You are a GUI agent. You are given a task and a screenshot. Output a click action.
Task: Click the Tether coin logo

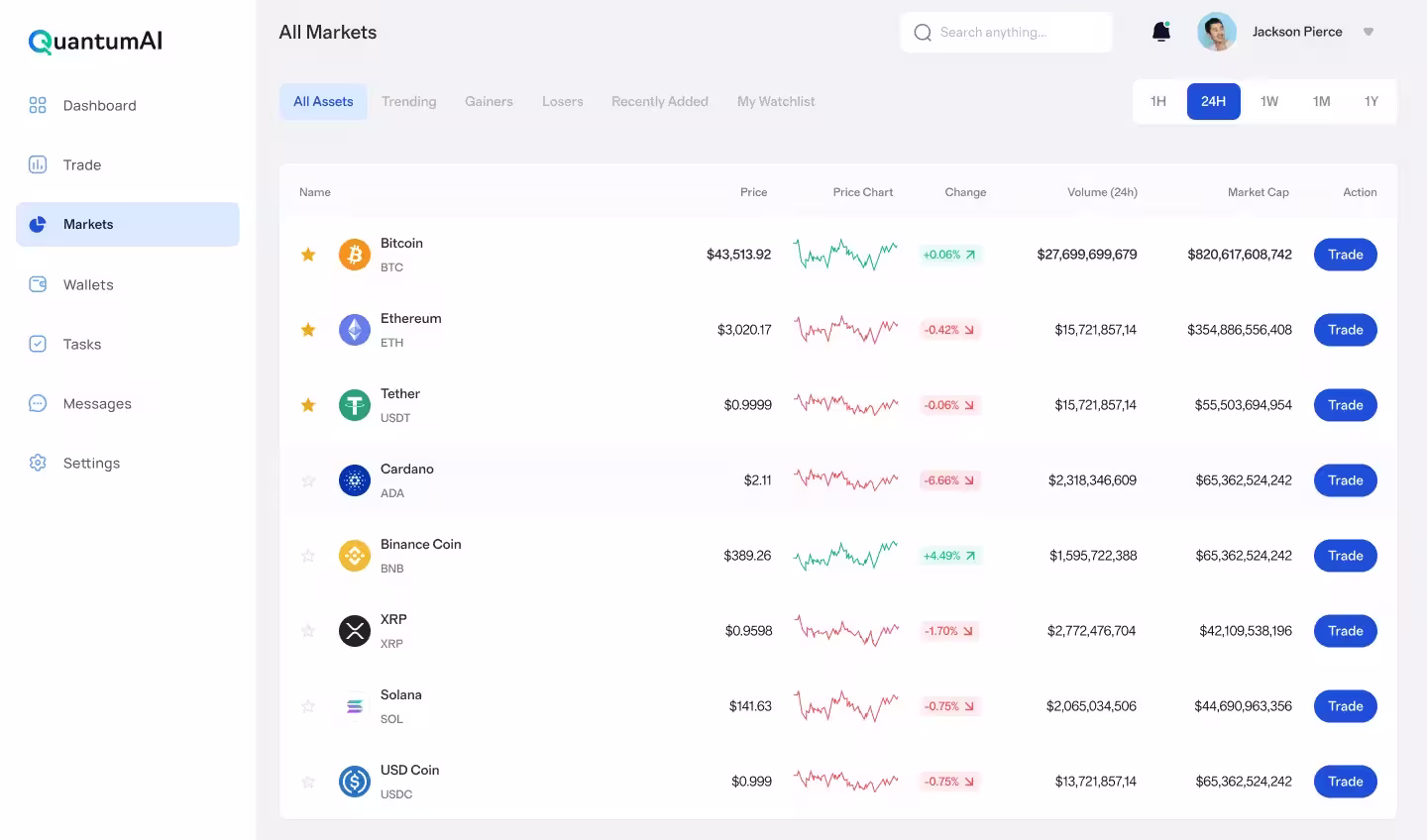click(355, 405)
